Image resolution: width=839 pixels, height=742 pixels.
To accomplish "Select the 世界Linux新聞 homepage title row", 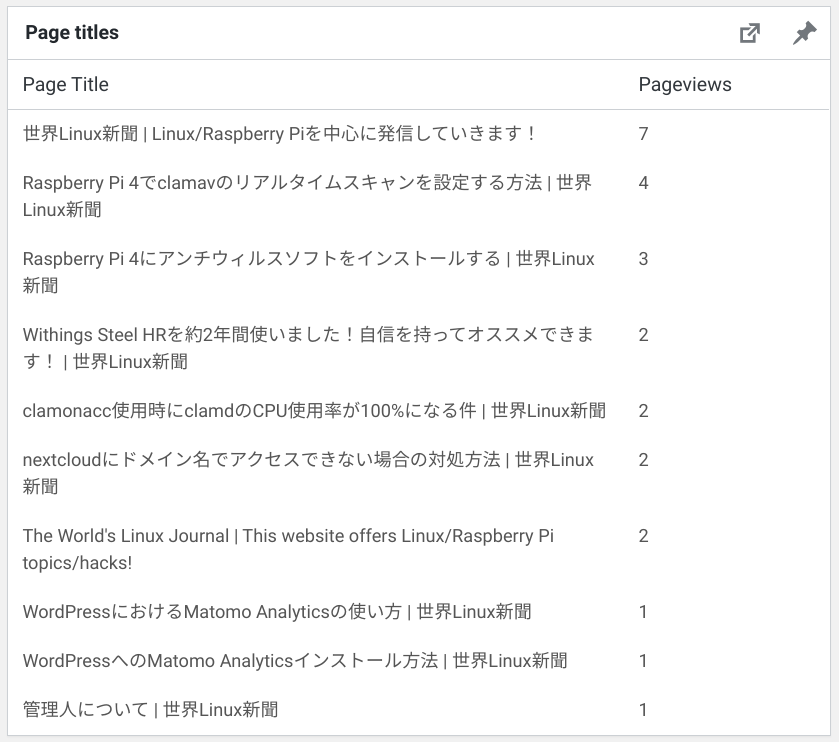I will pyautogui.click(x=419, y=134).
